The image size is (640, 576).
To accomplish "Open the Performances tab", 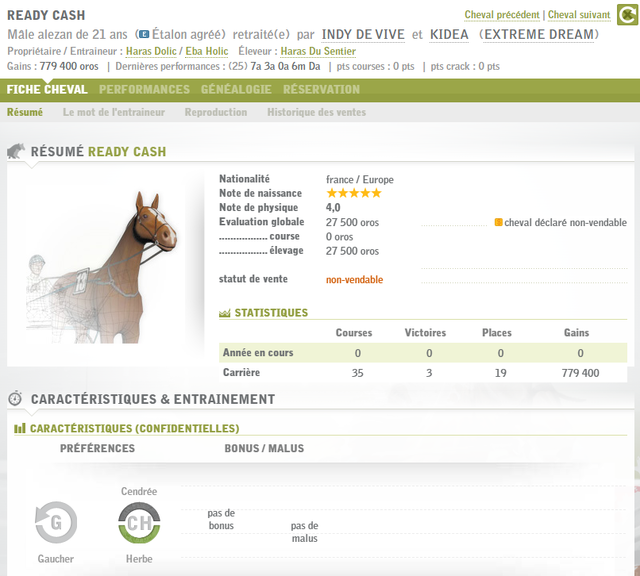I will 144,89.
